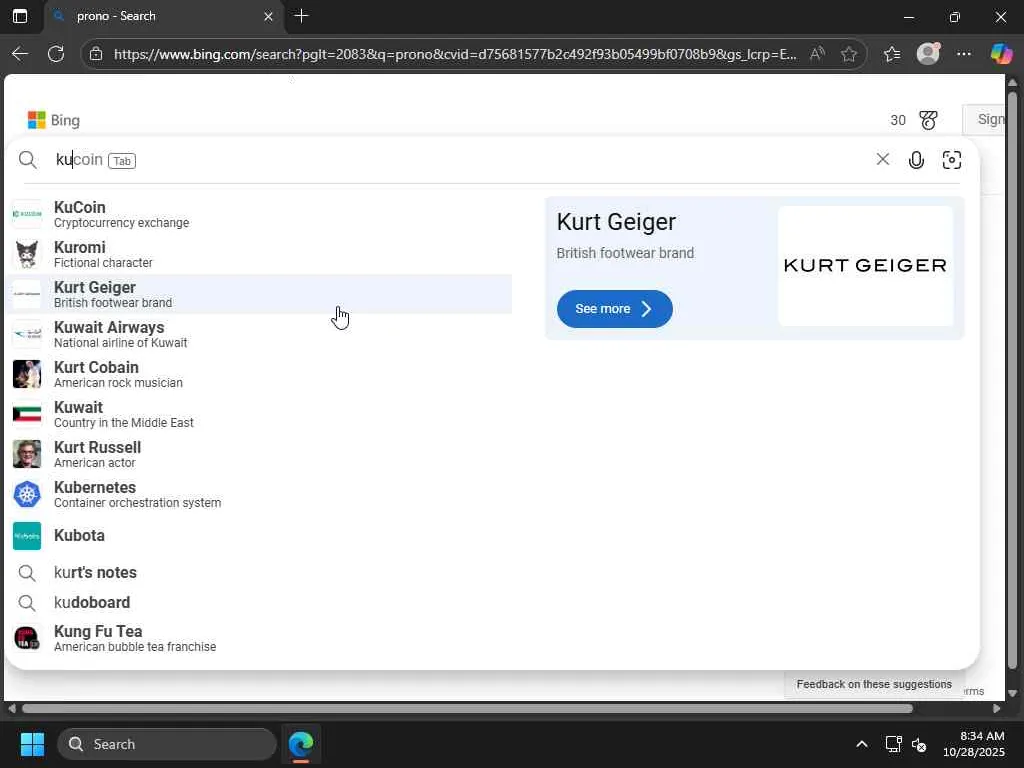Image resolution: width=1024 pixels, height=768 pixels.
Task: Accept Tab autocomplete hint
Action: [122, 161]
